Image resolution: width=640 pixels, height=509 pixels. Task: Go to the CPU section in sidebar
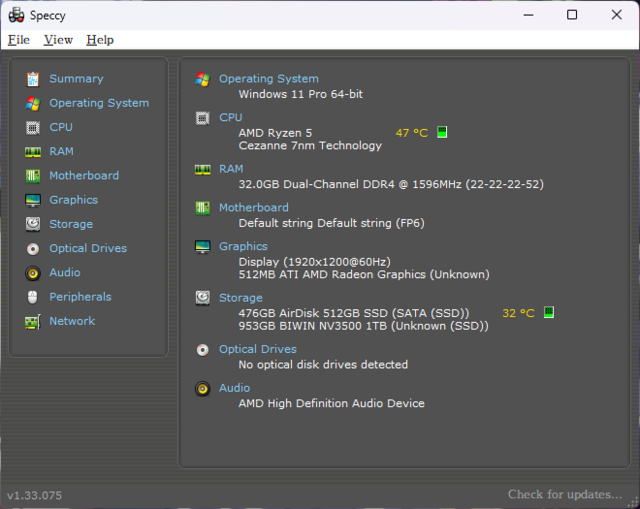tap(61, 127)
